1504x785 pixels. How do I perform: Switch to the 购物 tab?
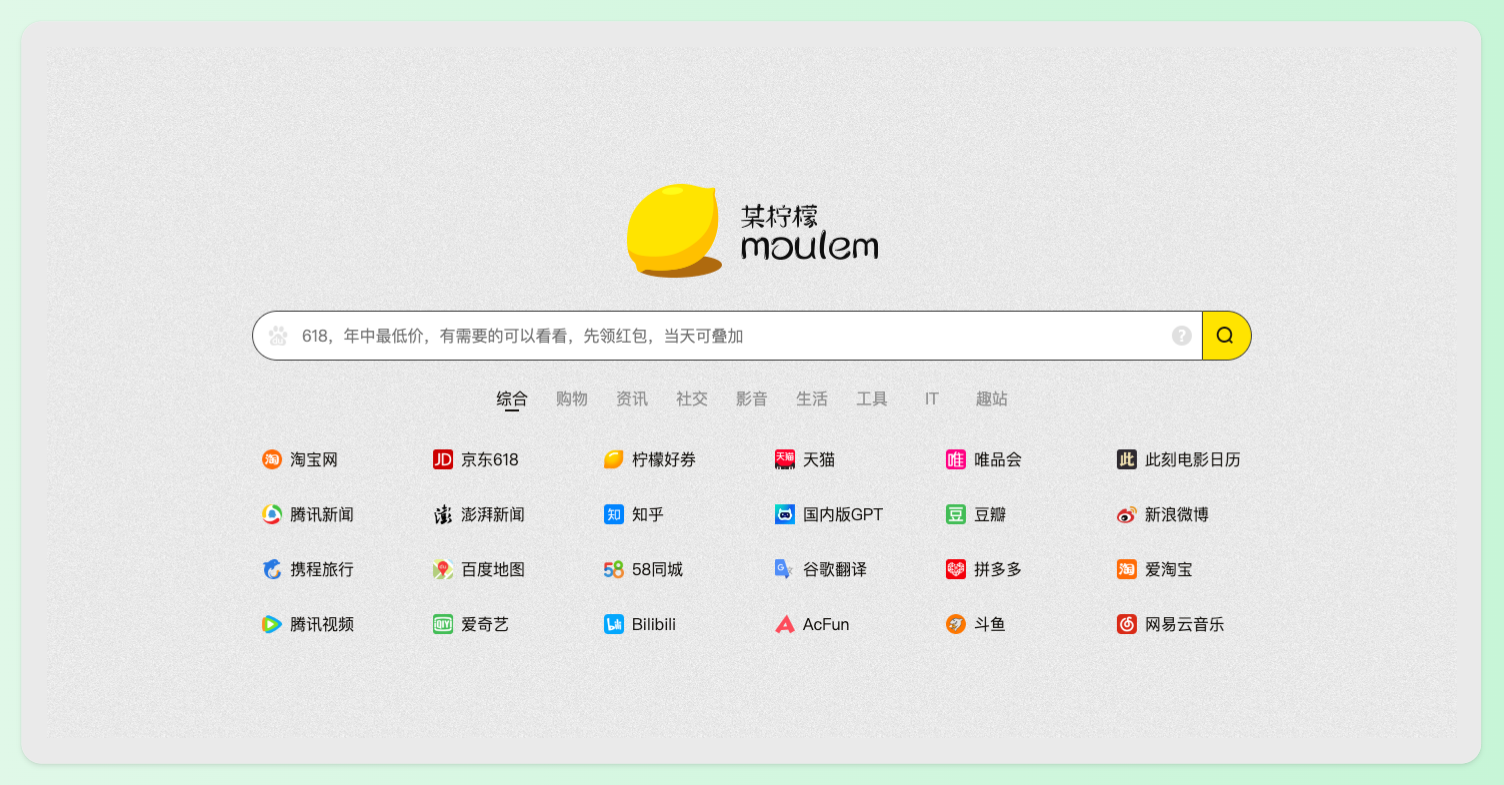click(572, 399)
